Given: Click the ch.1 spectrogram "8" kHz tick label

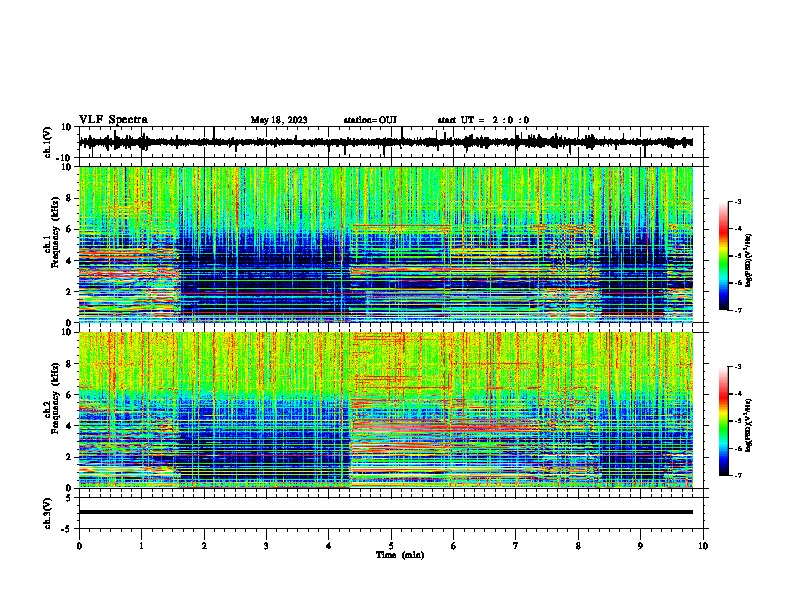Looking at the screenshot, I should click(69, 198).
